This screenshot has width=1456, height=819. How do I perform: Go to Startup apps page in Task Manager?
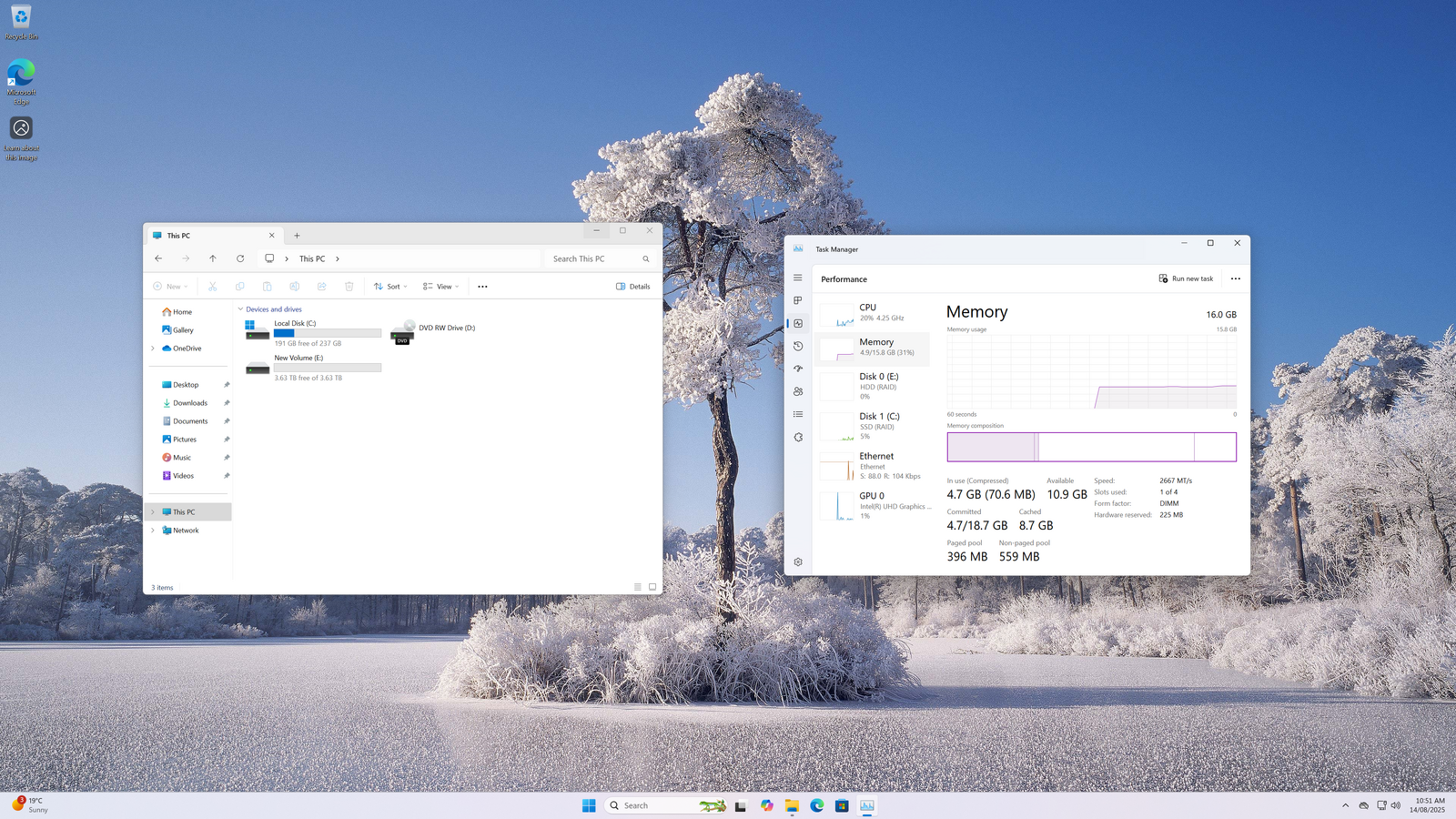798,369
